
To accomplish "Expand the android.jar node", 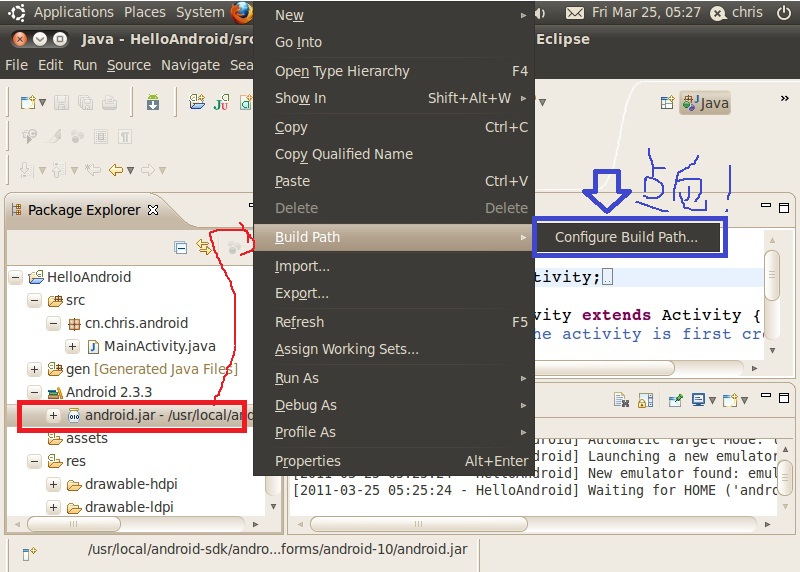I will 54,415.
